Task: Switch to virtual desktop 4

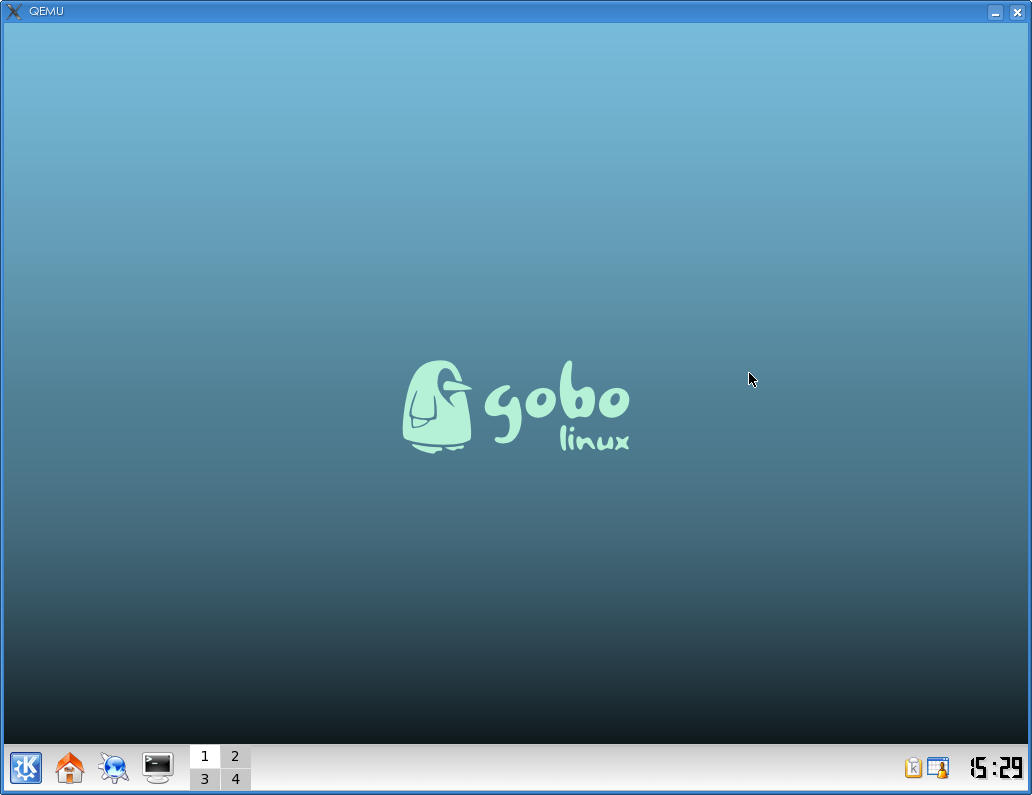Action: click(x=235, y=779)
